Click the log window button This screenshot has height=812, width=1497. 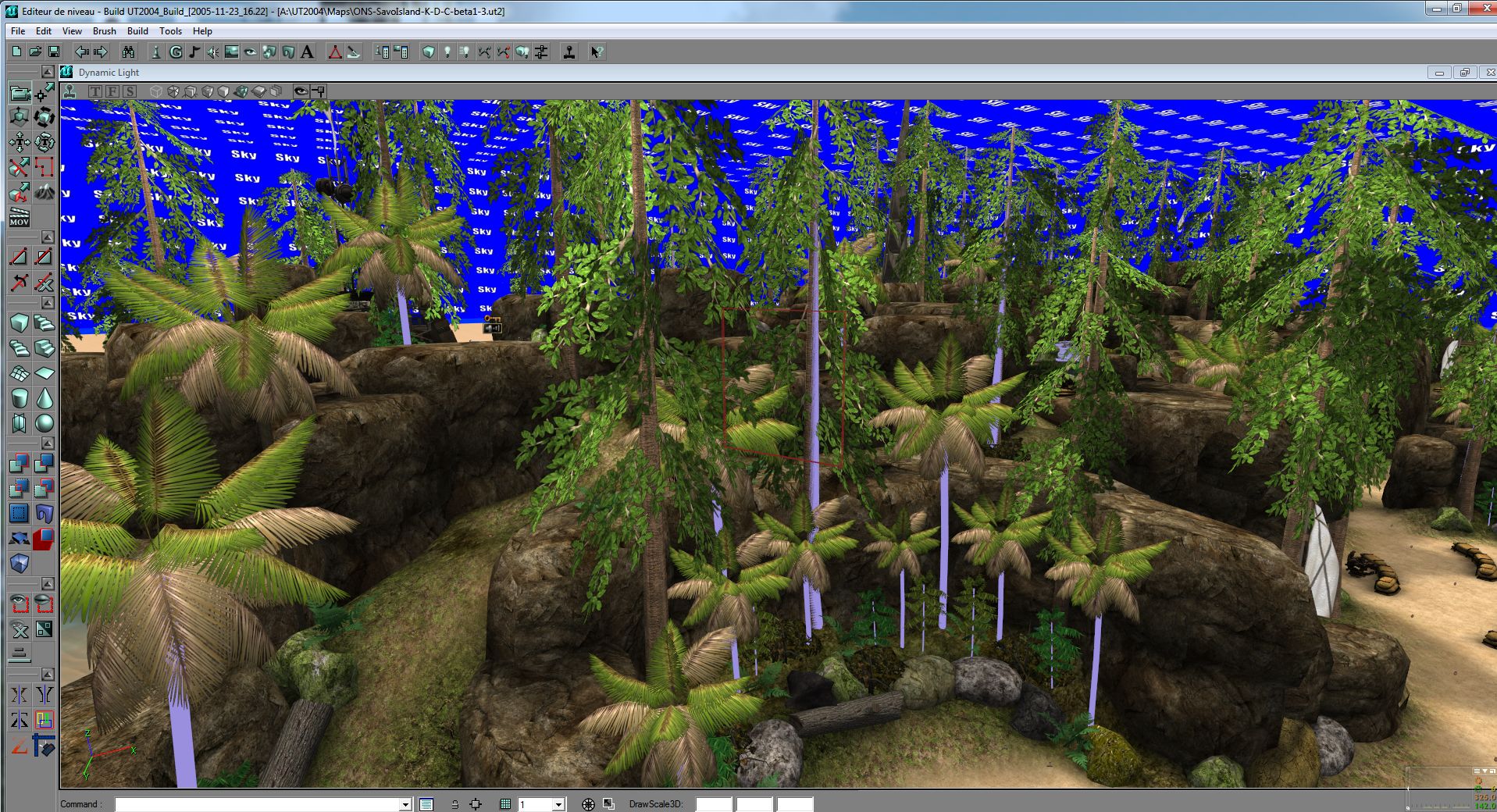[x=426, y=804]
